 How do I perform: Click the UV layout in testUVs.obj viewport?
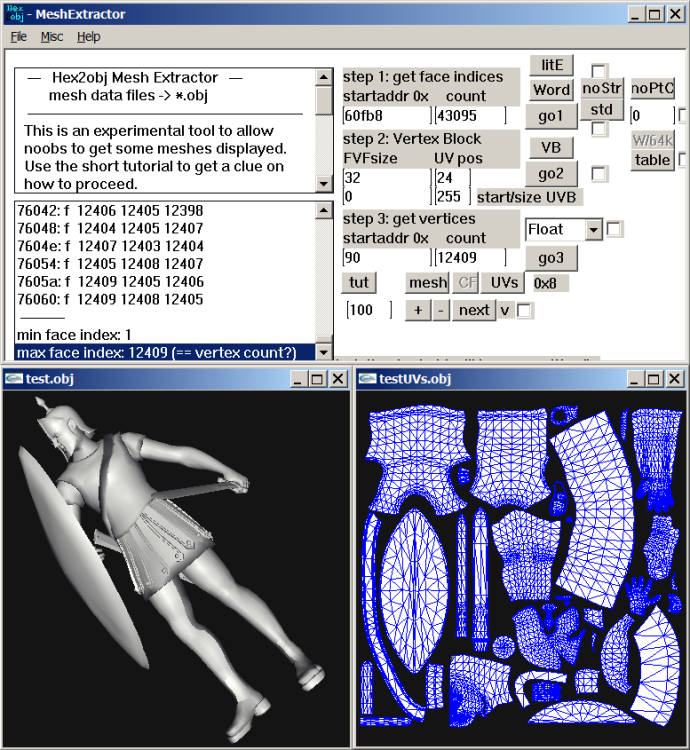point(521,567)
